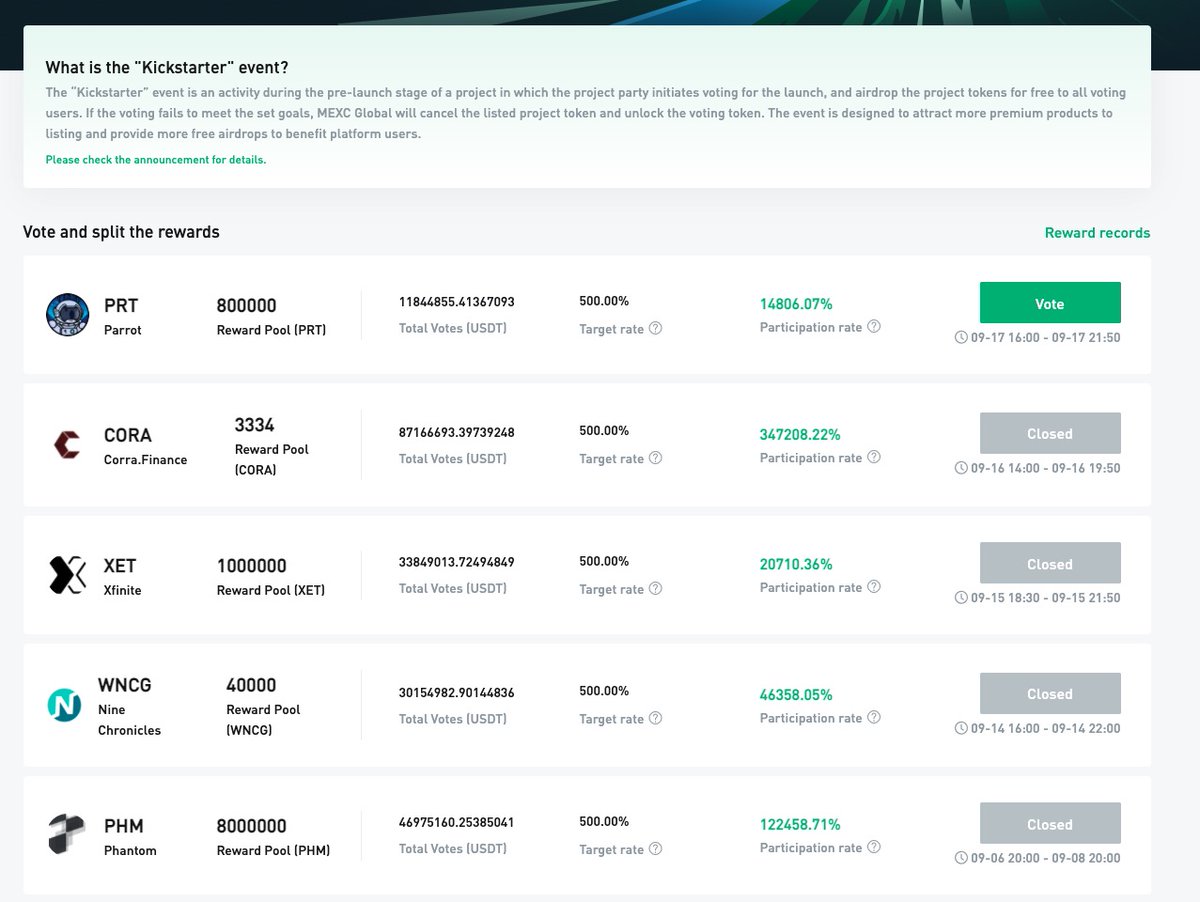Click the Xfinite XET token logo
The width and height of the screenshot is (1200, 902).
pos(68,575)
